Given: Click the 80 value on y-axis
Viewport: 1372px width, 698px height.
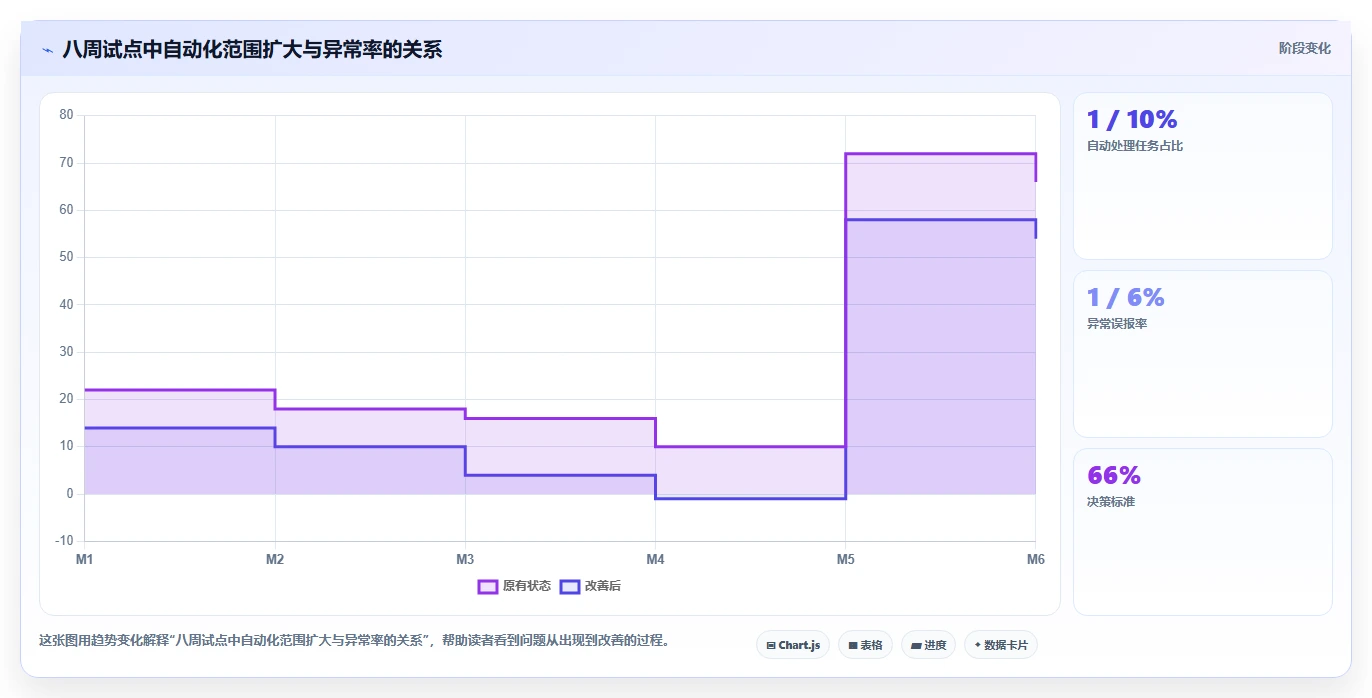Looking at the screenshot, I should pos(66,115).
